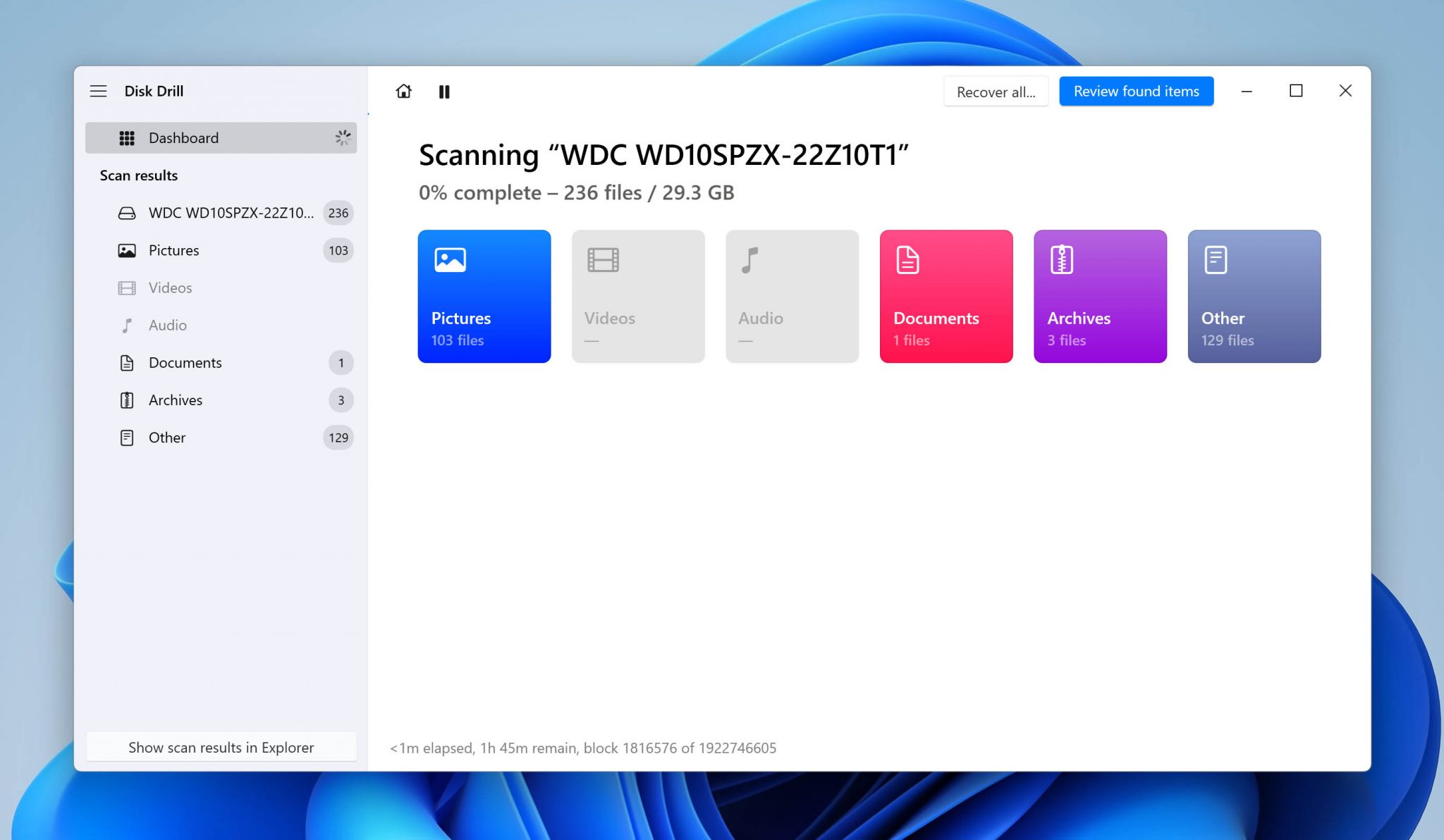1444x840 pixels.
Task: Pause the scan with the pause icon
Action: [x=444, y=92]
